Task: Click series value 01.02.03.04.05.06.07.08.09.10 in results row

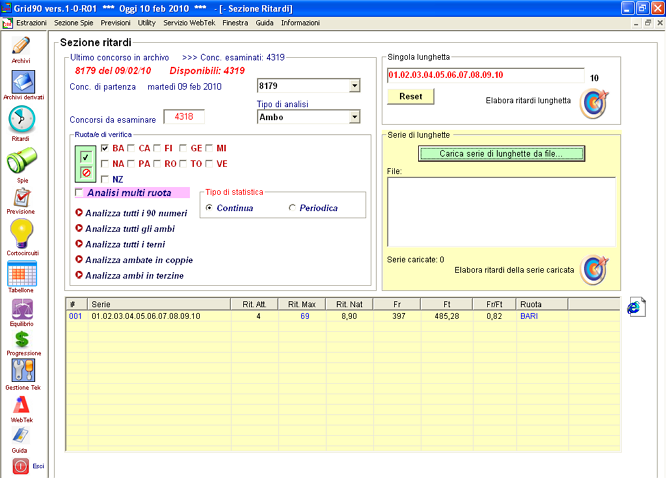Action: pyautogui.click(x=146, y=316)
